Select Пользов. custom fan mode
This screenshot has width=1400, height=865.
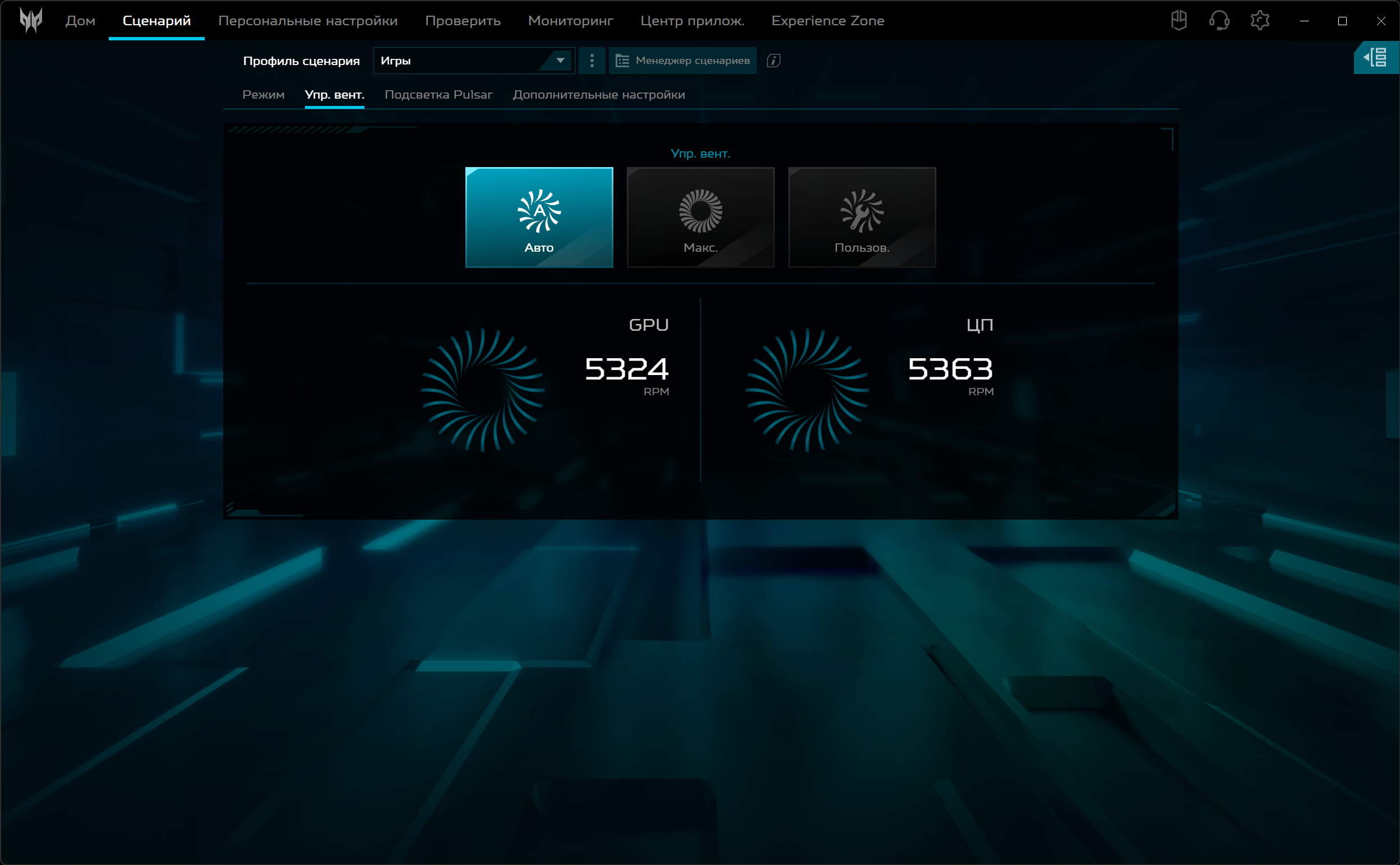point(862,218)
